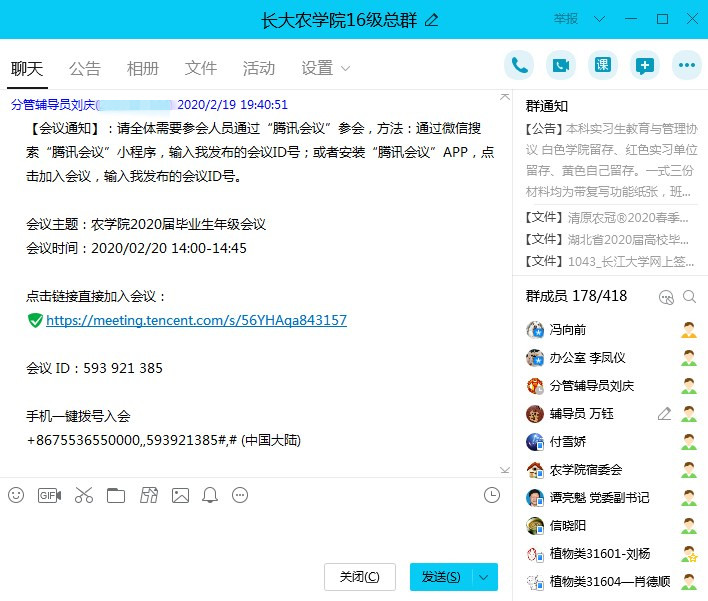Click the send image icon
The width and height of the screenshot is (708, 601).
click(x=180, y=495)
